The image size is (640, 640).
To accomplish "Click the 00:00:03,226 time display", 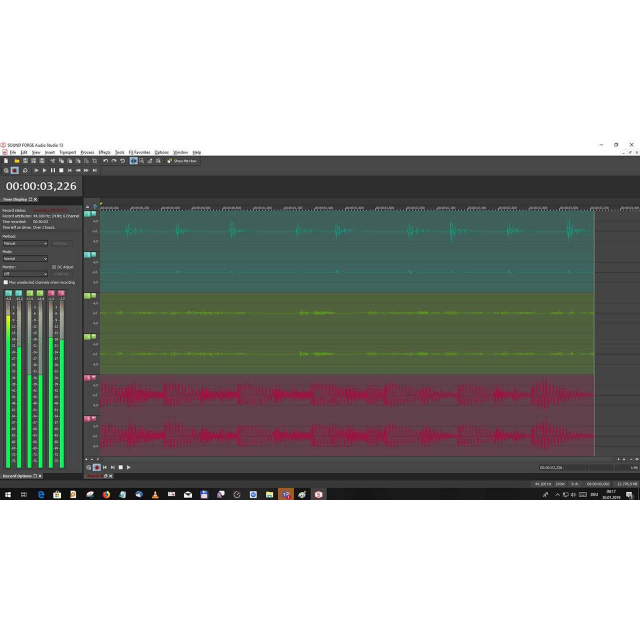I will tap(41, 186).
